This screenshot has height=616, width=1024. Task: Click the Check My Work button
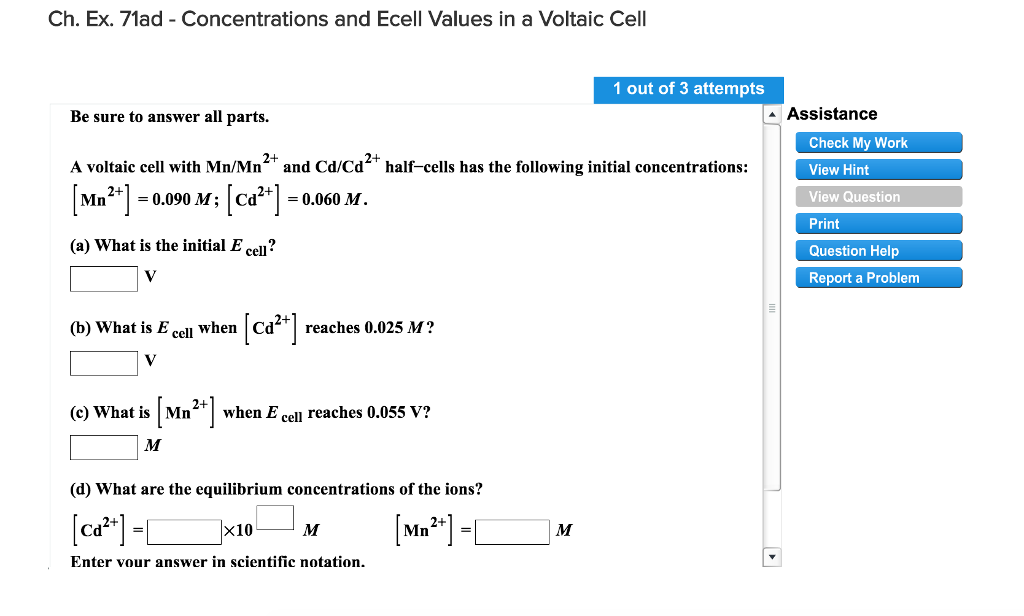[878, 142]
